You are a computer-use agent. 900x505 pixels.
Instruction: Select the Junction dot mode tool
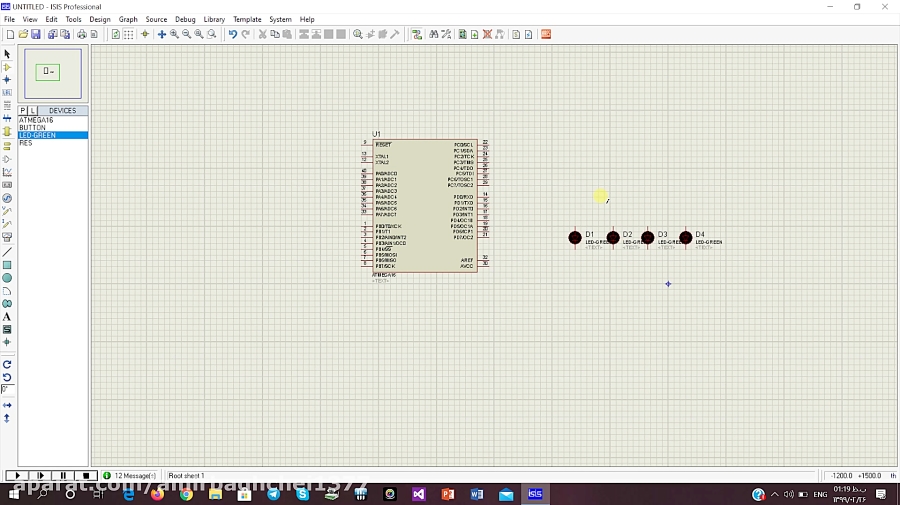click(7, 80)
